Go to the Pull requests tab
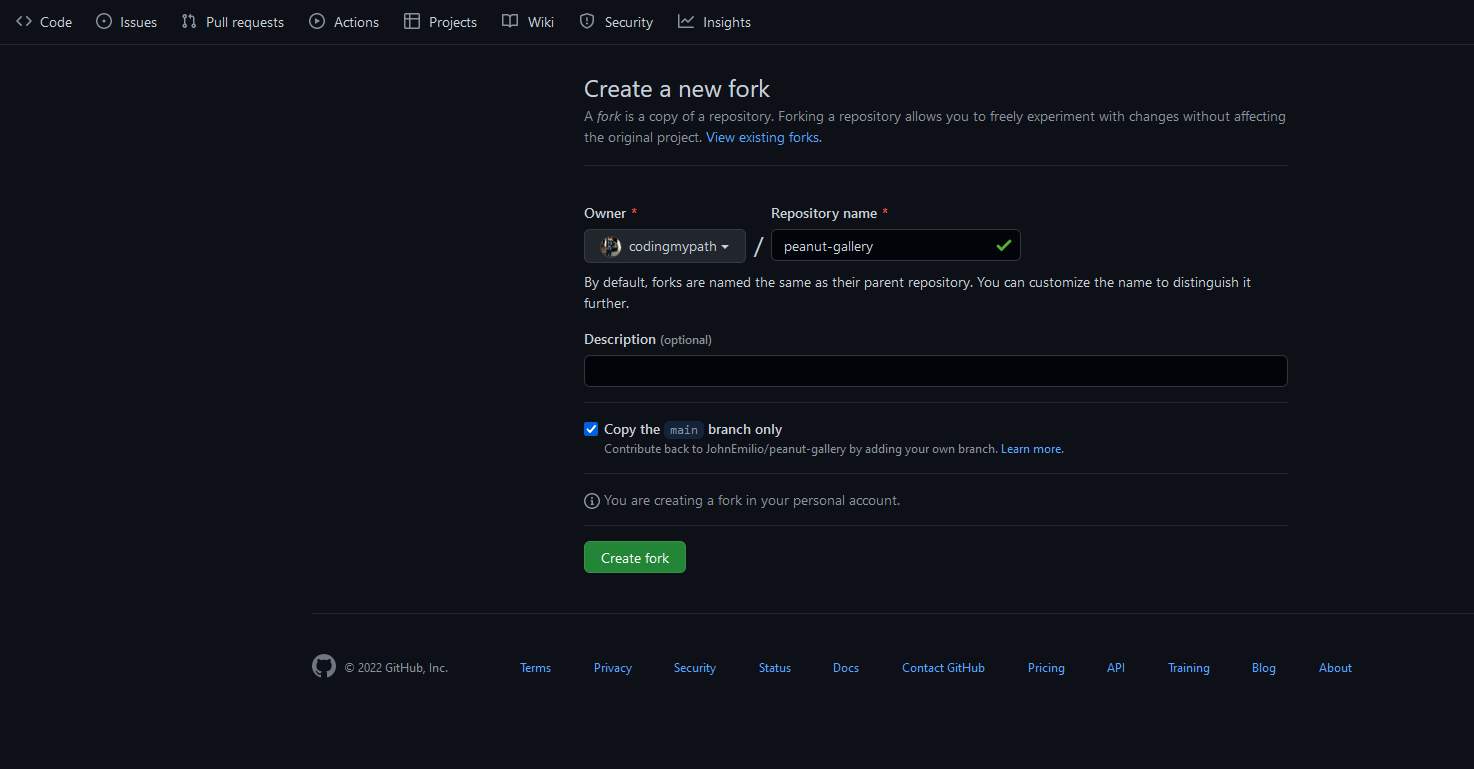The width and height of the screenshot is (1474, 769). click(232, 22)
